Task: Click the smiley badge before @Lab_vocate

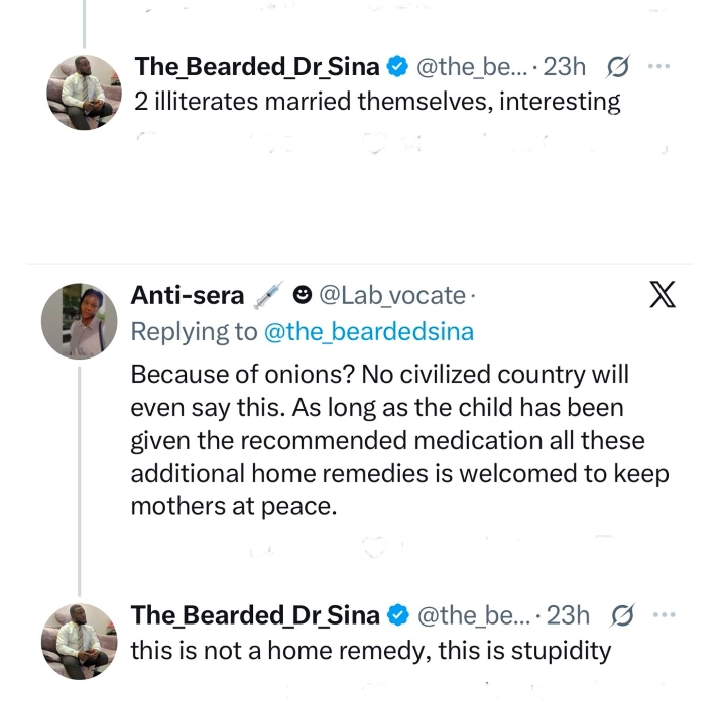Action: point(302,295)
